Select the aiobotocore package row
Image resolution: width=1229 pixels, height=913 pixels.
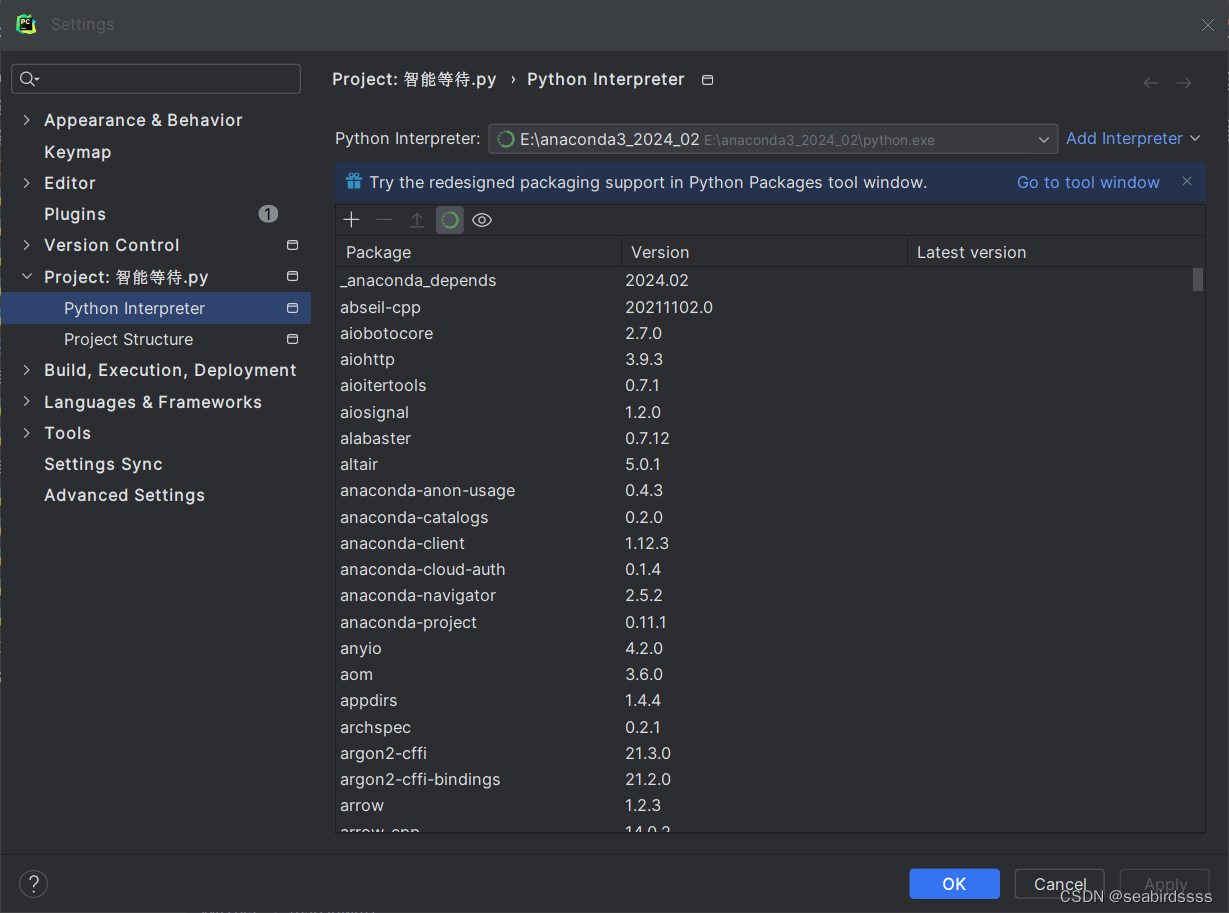(x=764, y=333)
